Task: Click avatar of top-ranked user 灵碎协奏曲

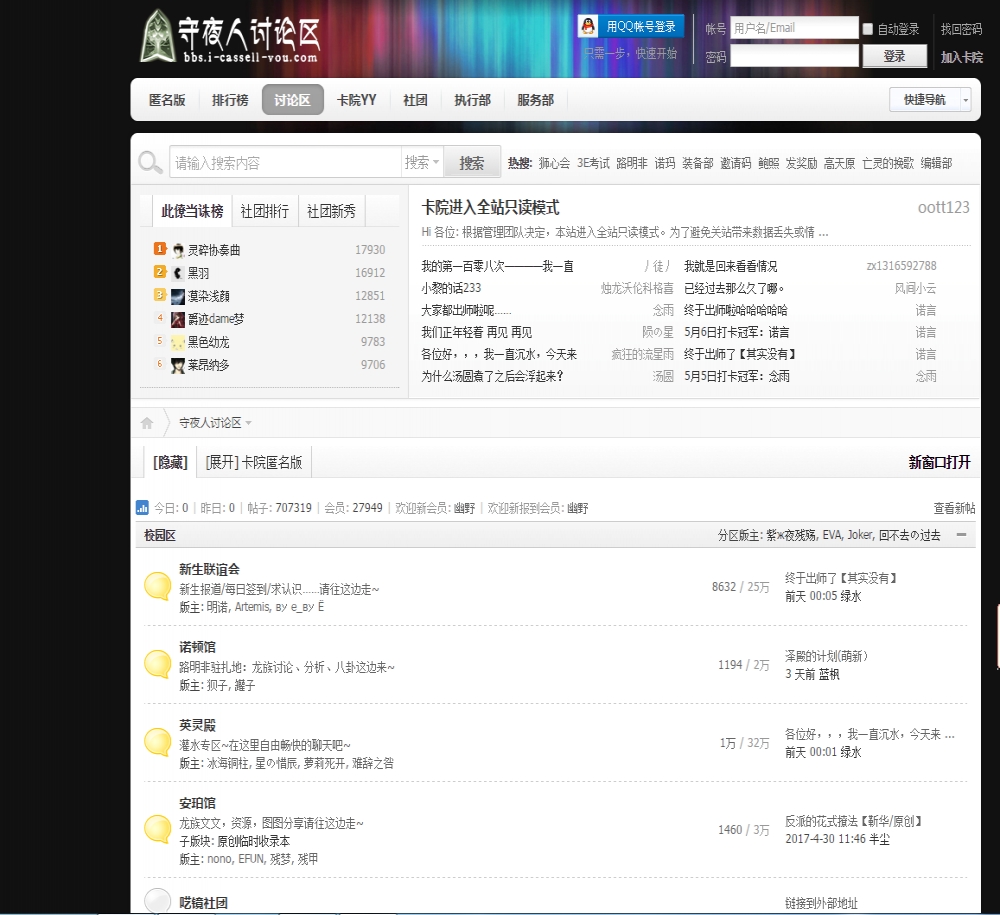Action: click(x=178, y=250)
